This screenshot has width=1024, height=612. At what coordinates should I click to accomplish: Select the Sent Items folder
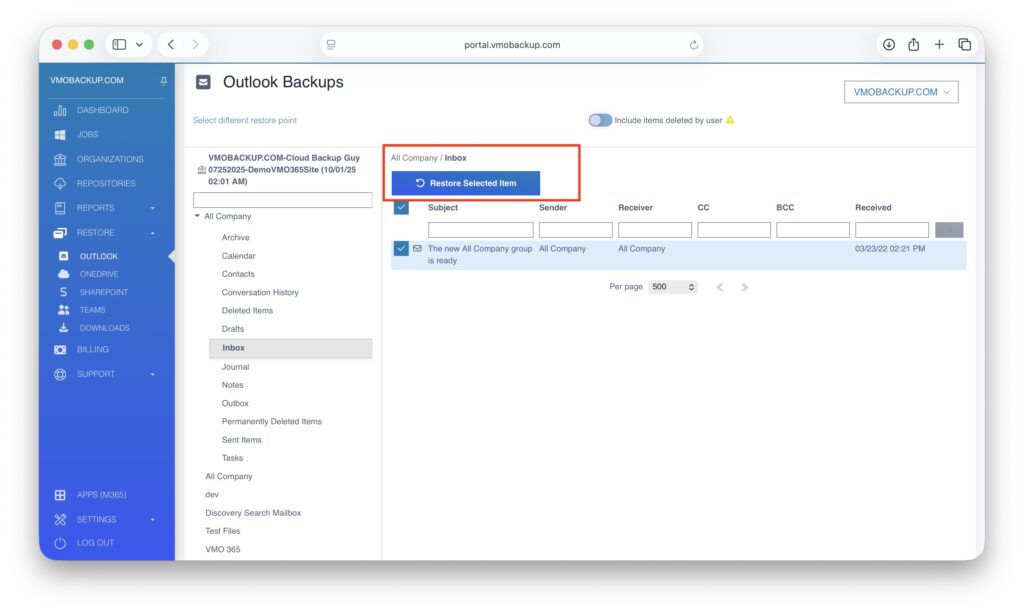(x=241, y=440)
